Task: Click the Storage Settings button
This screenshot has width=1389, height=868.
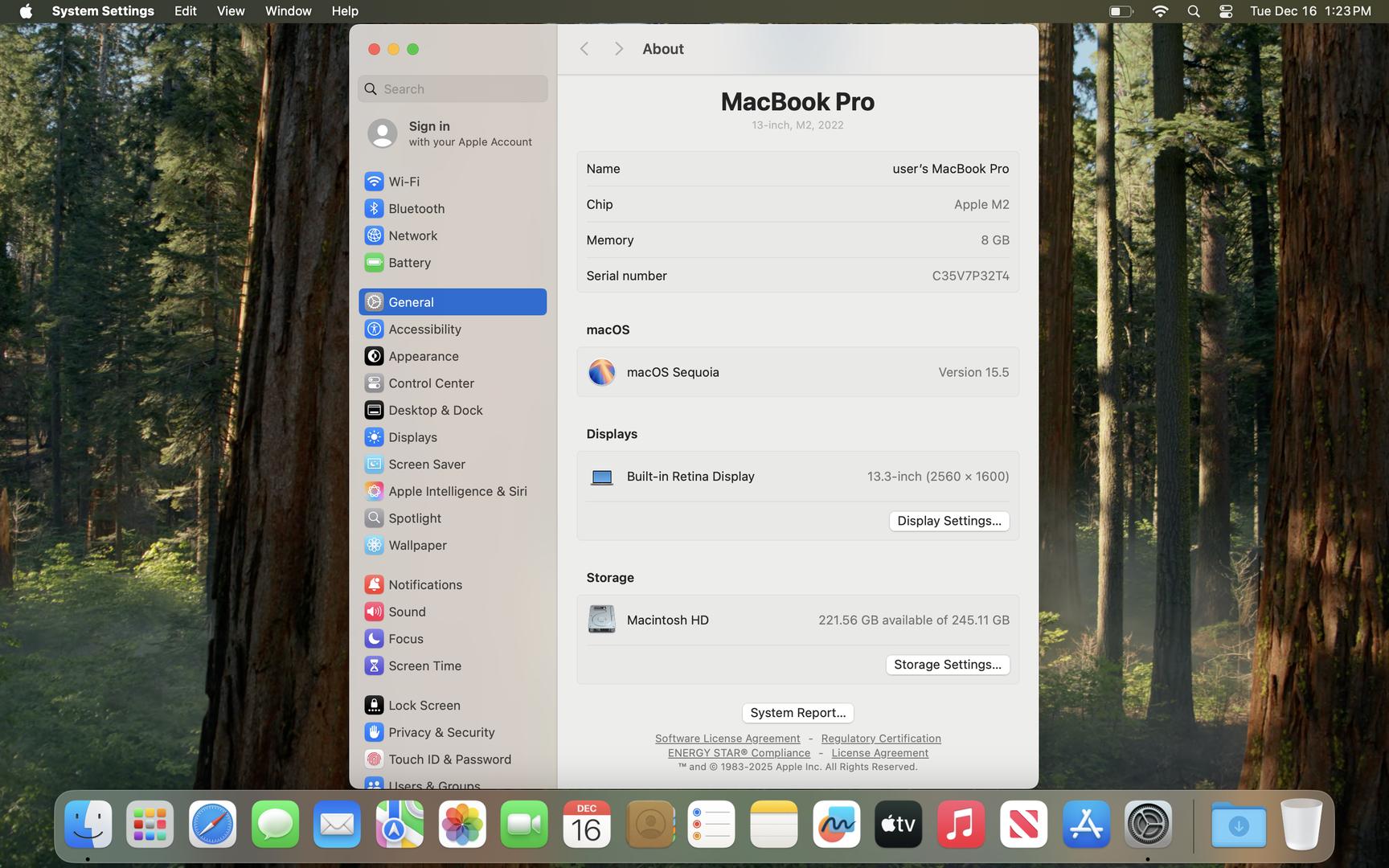Action: [947, 665]
